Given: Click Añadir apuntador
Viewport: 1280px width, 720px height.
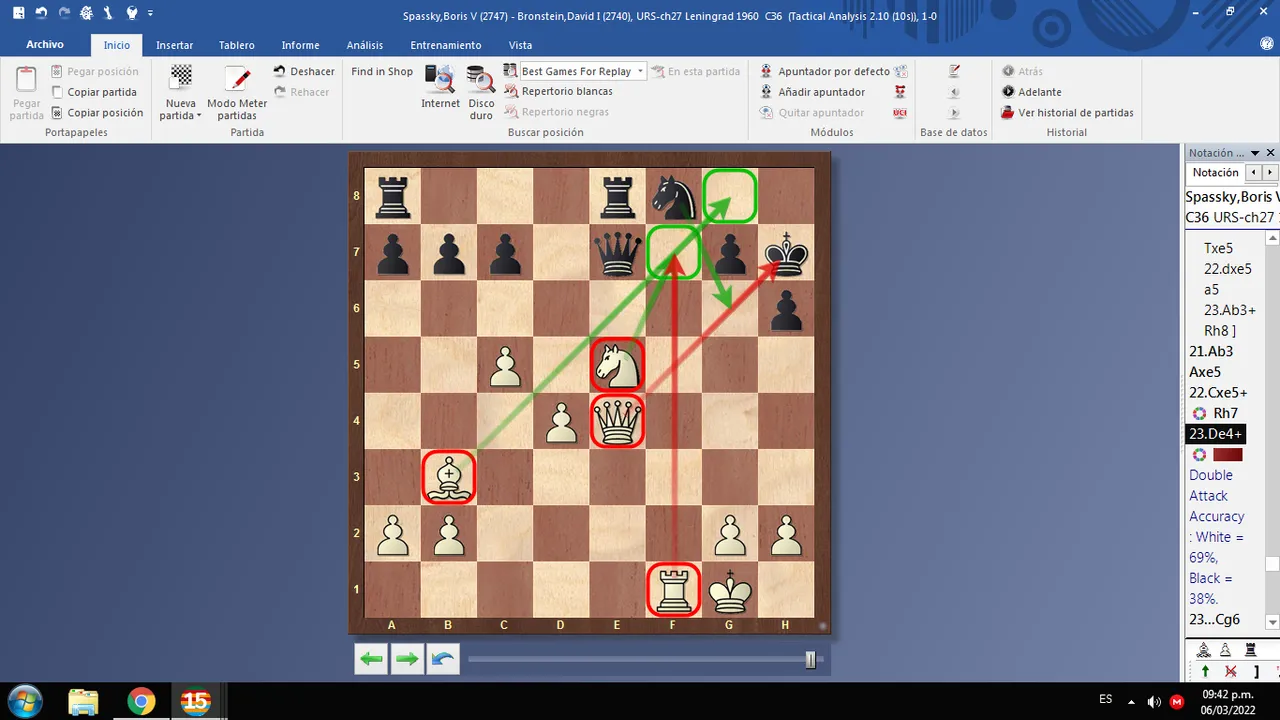Looking at the screenshot, I should coord(813,92).
